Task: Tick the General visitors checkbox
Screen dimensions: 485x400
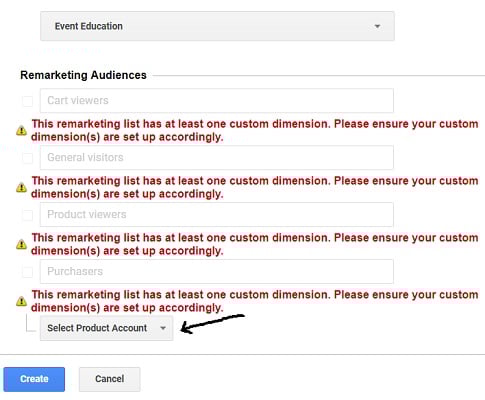Action: click(27, 158)
